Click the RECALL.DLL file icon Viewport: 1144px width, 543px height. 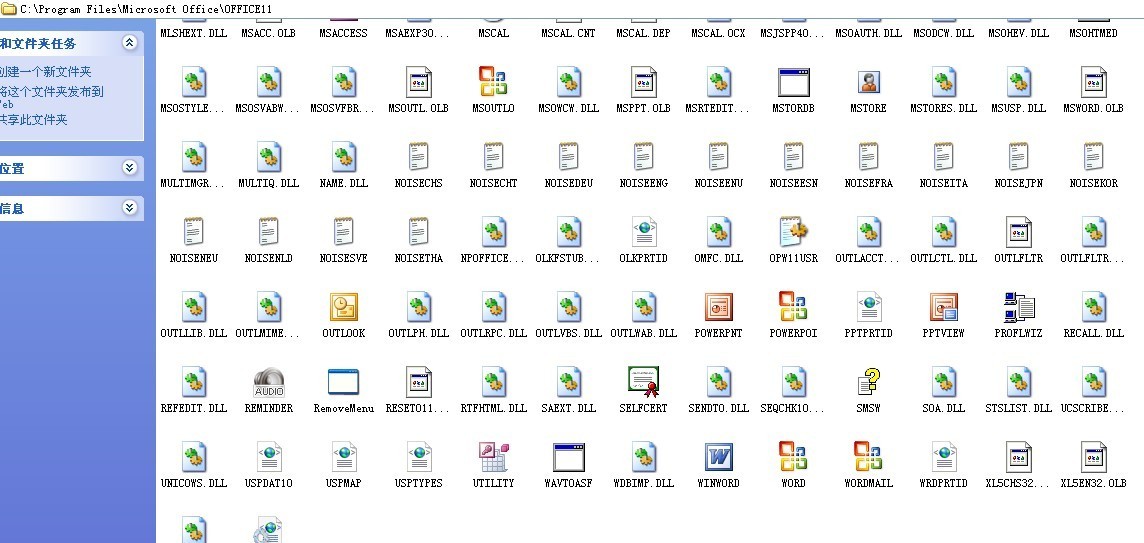point(1093,307)
